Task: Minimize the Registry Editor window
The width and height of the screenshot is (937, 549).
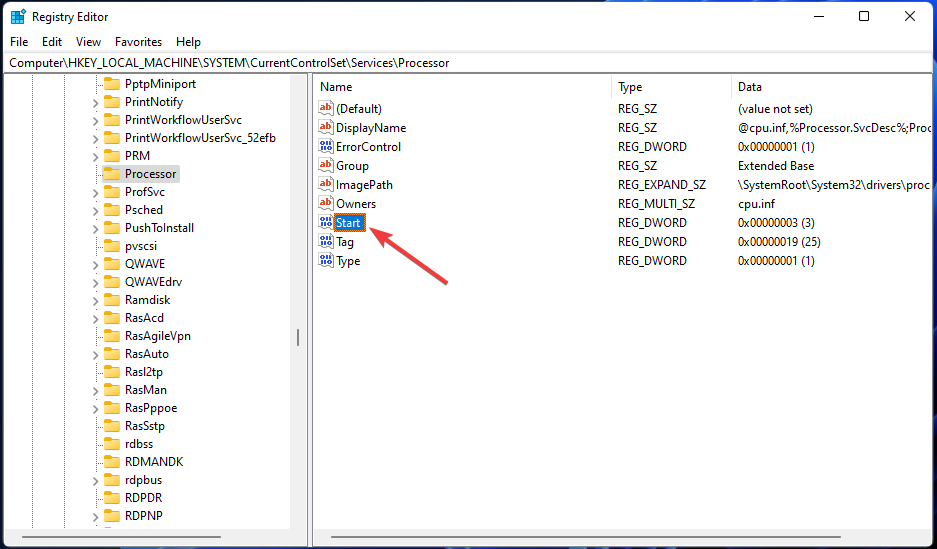Action: pos(818,17)
